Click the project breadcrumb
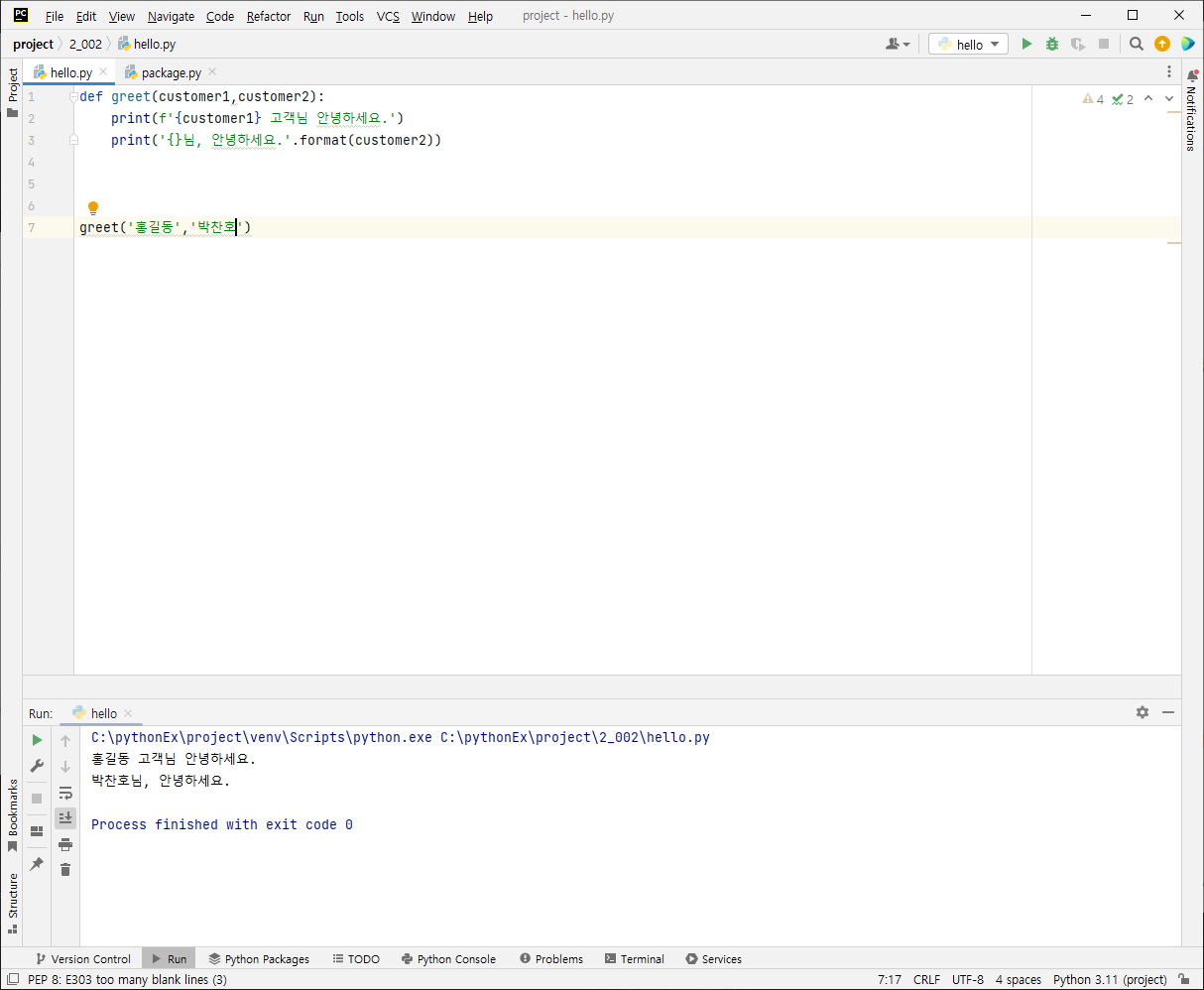 tap(33, 44)
